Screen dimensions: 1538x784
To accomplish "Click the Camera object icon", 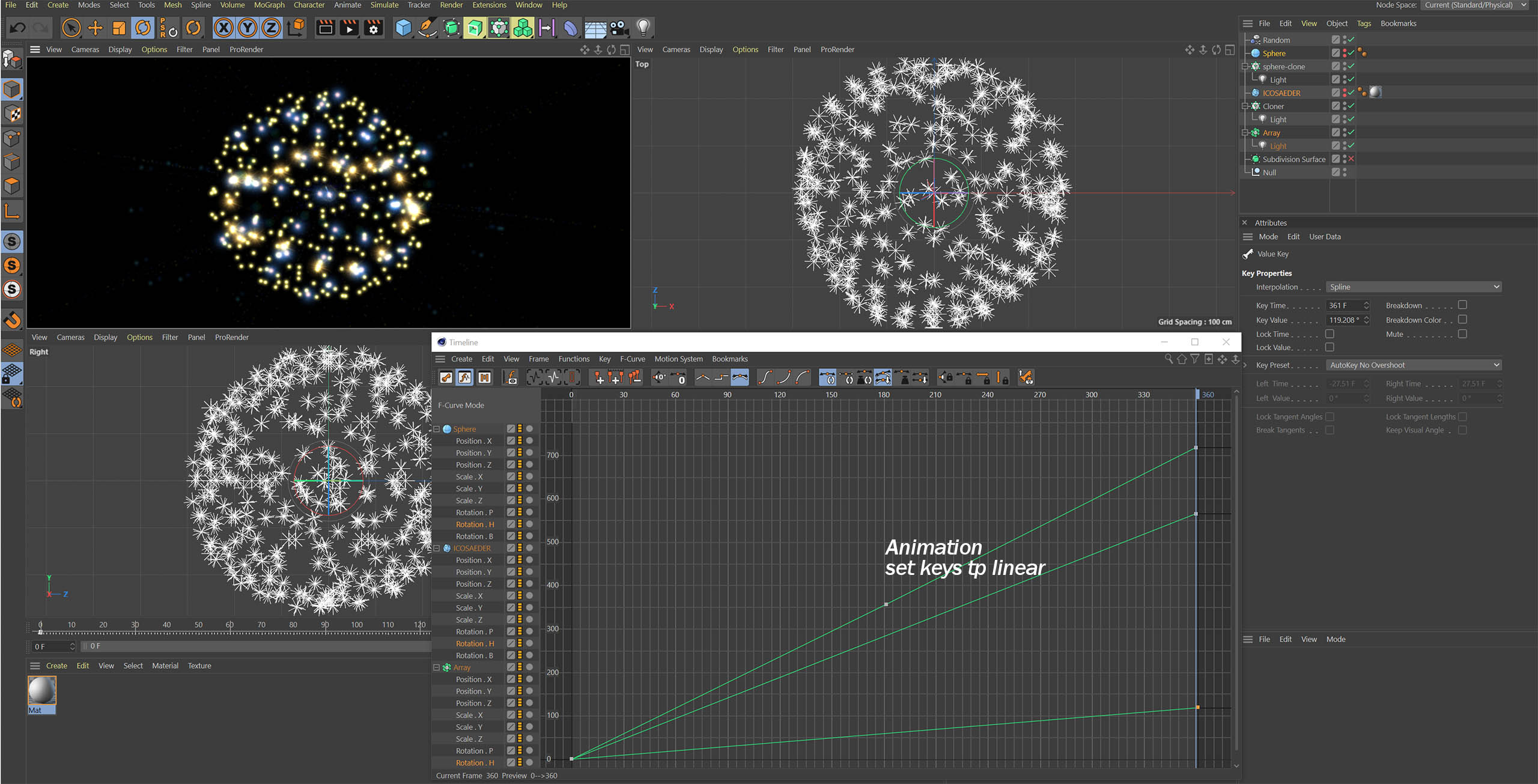I will (x=619, y=28).
